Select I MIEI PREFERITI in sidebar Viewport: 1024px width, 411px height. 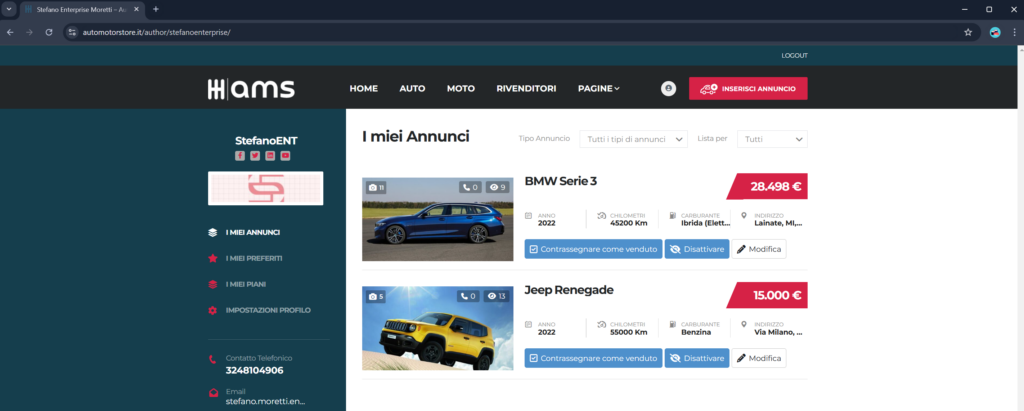pyautogui.click(x=254, y=258)
